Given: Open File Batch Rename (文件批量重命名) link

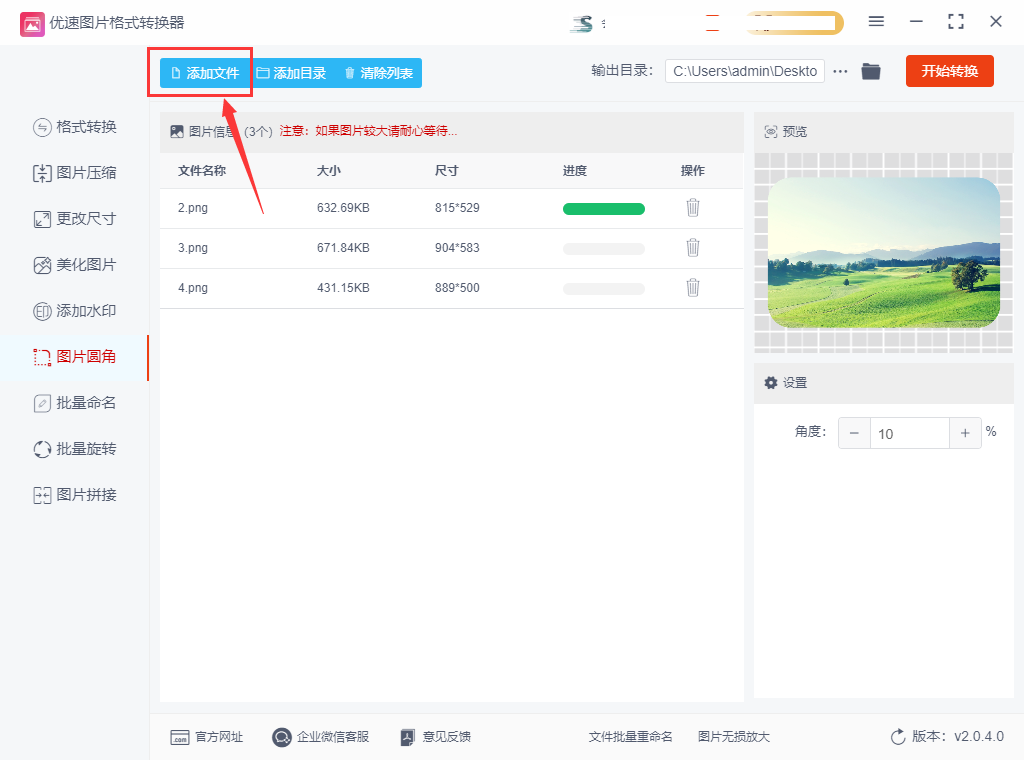Looking at the screenshot, I should coord(630,737).
